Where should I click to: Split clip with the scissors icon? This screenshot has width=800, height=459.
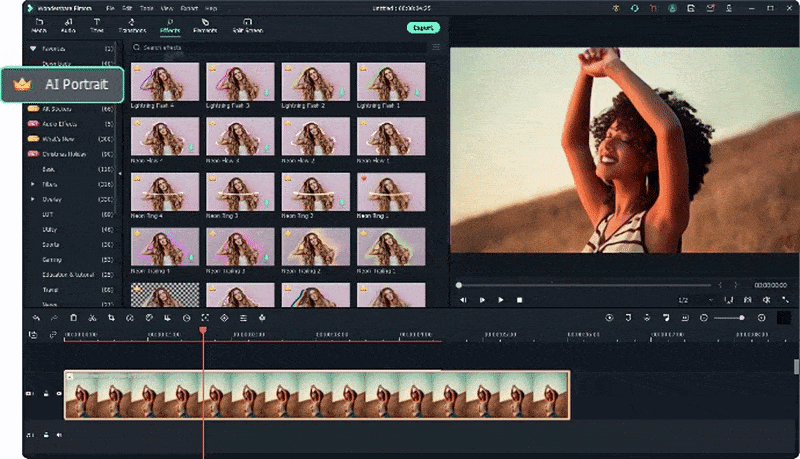[92, 318]
